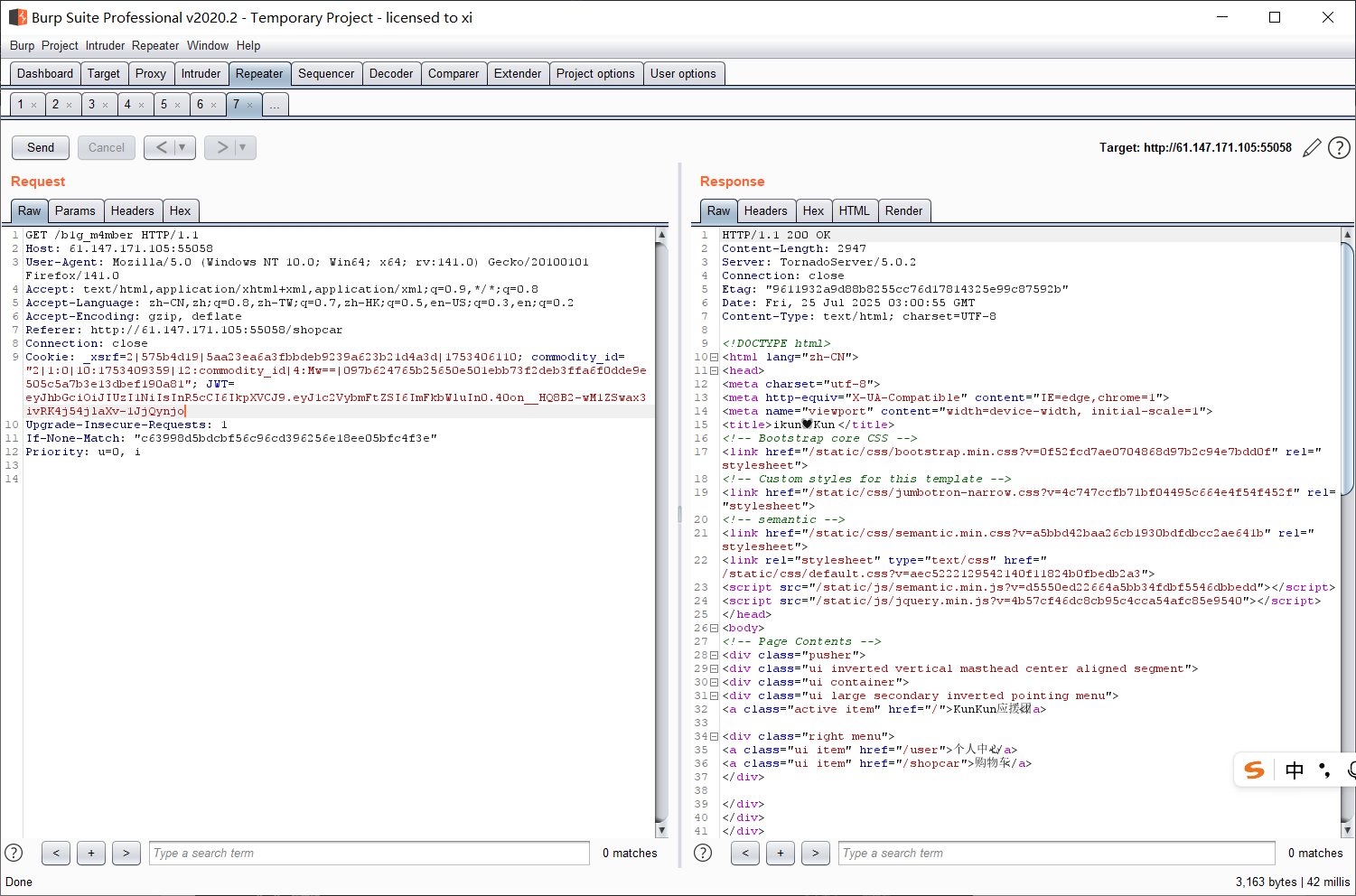Open the Project menu
Screen dimensions: 1356x896
[x=60, y=45]
